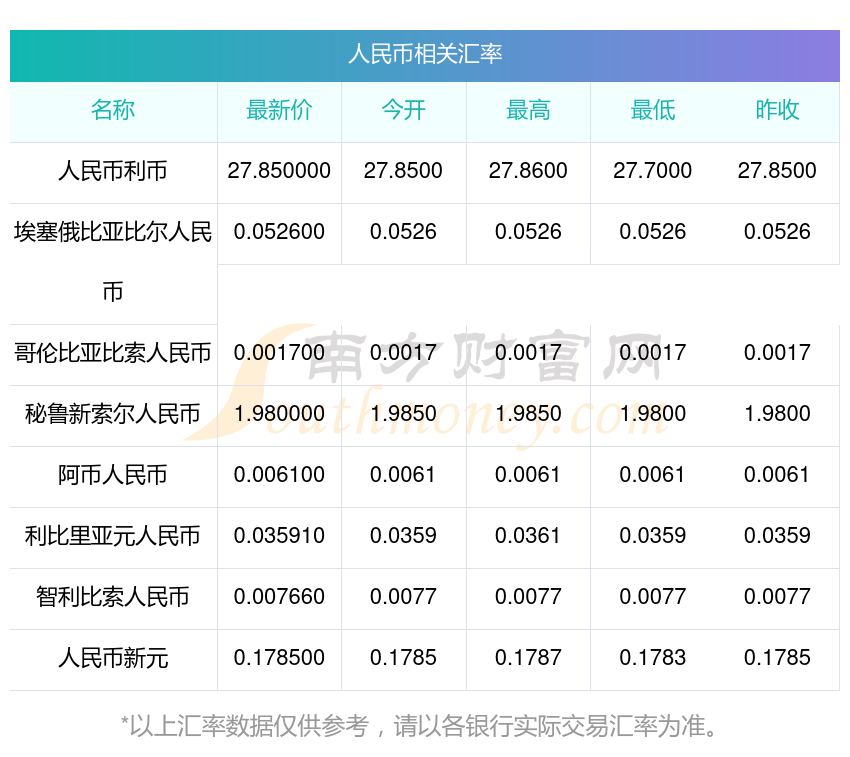
Task: Click the 人民币利币 row name
Action: coord(113,171)
